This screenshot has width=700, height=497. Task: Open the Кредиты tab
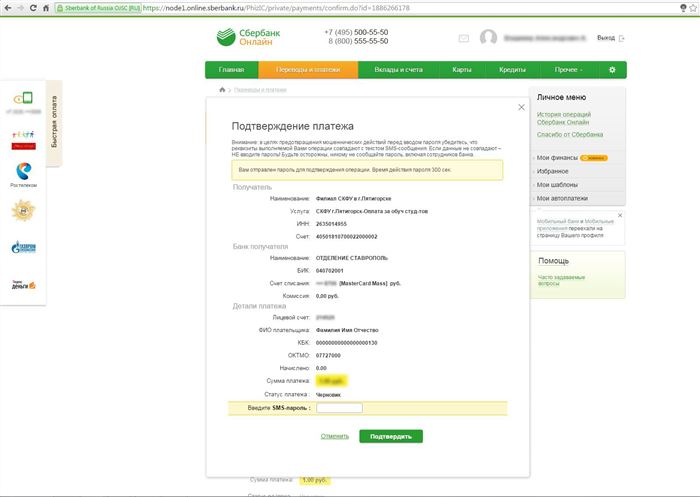click(x=512, y=70)
